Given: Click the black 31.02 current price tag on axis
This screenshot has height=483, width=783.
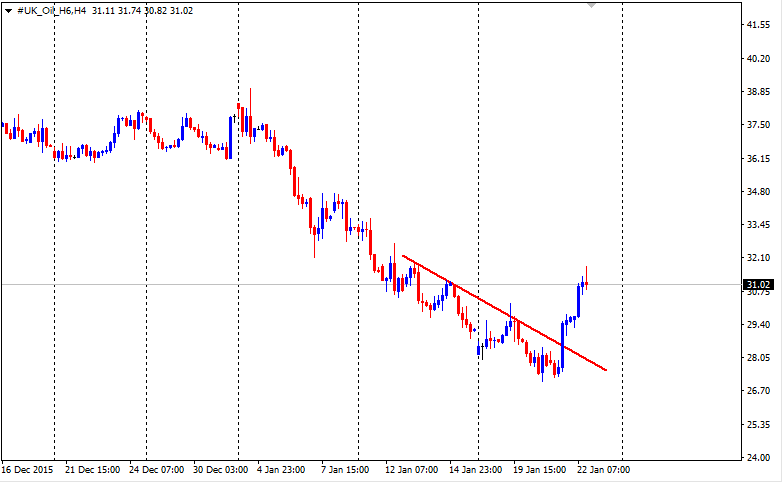Looking at the screenshot, I should coord(758,285).
